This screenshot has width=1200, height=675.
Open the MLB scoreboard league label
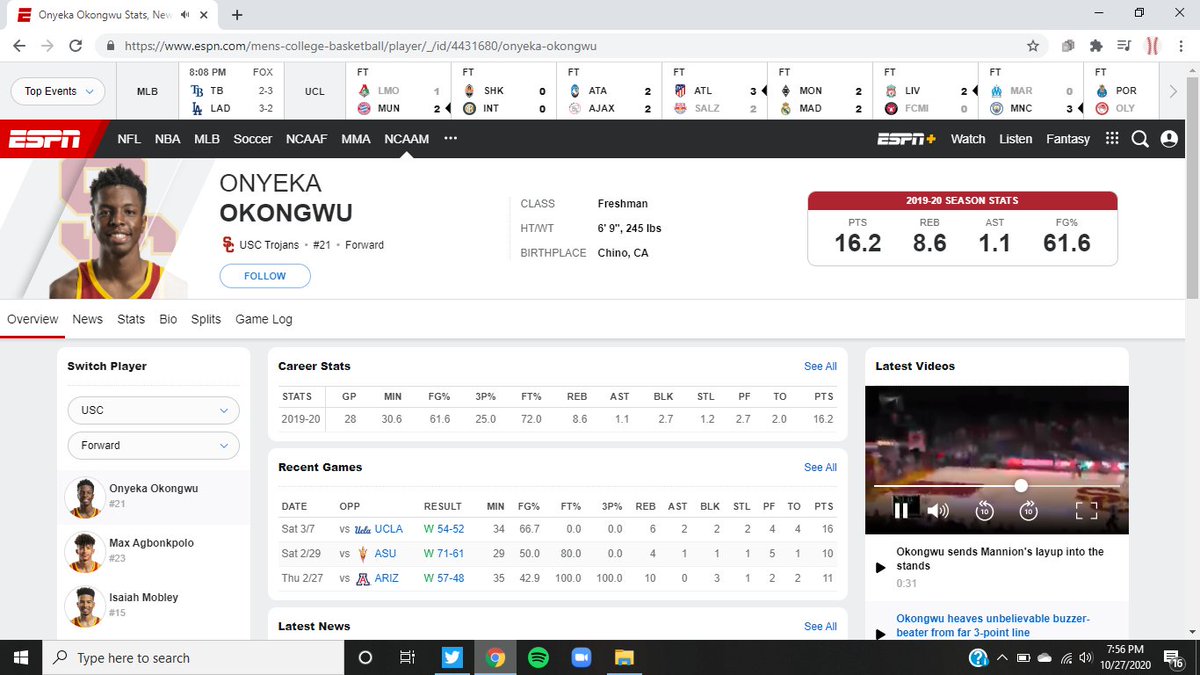[147, 91]
